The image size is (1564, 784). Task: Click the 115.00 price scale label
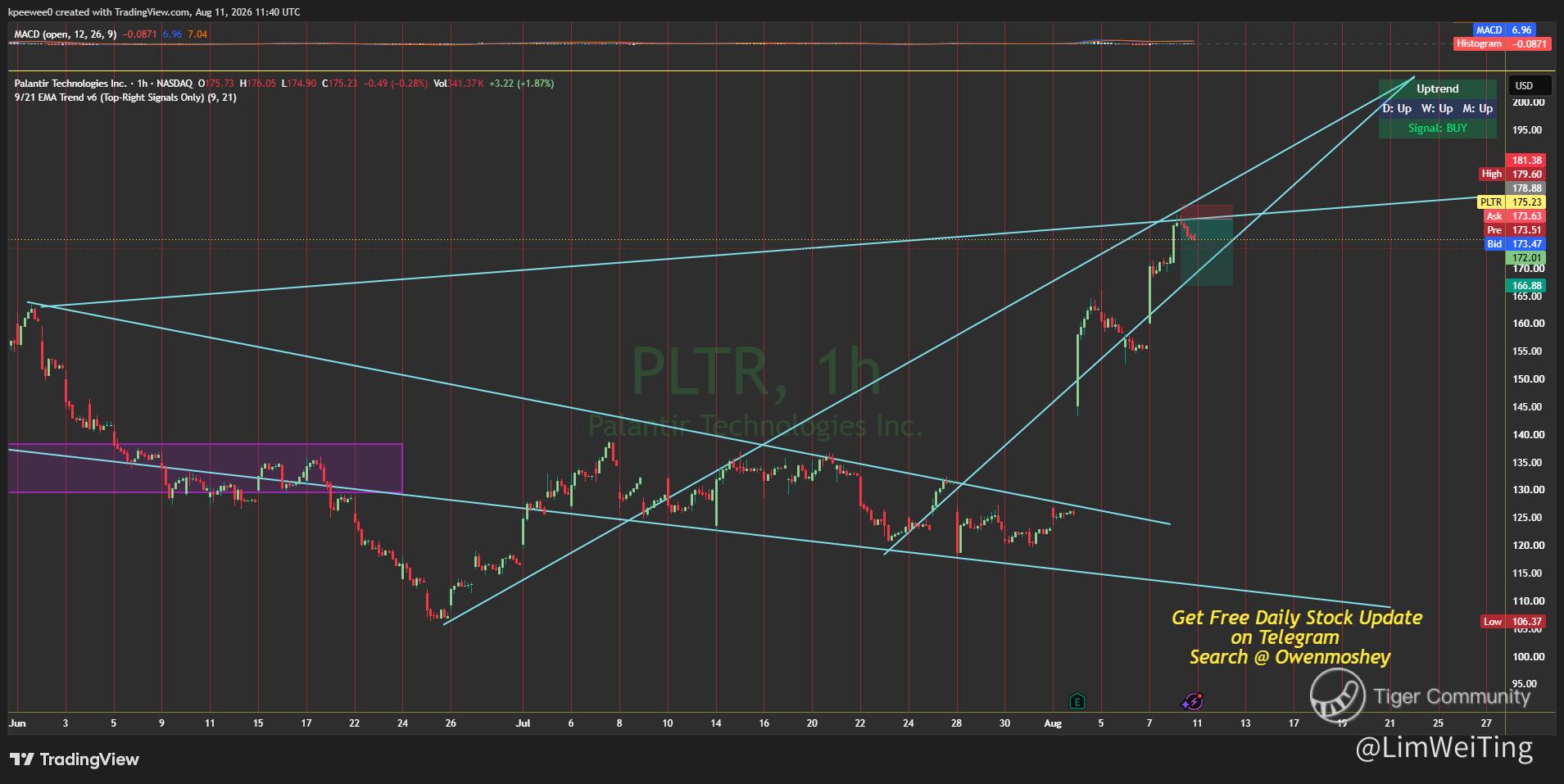click(x=1528, y=573)
